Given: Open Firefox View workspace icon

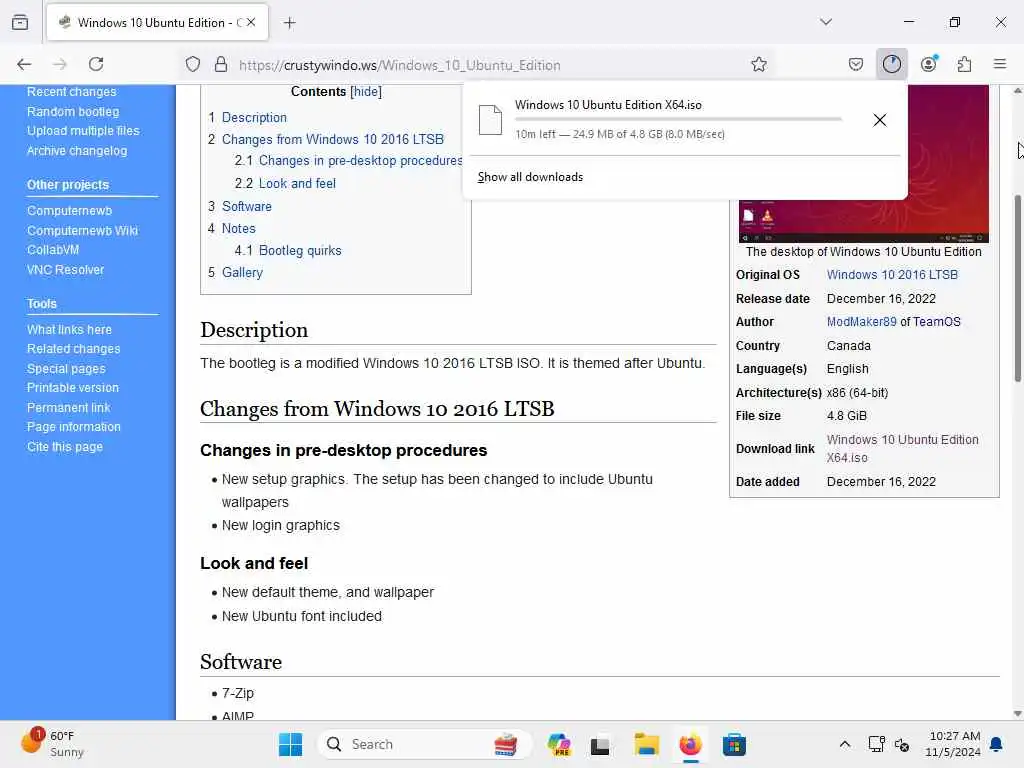Looking at the screenshot, I should coord(20,22).
